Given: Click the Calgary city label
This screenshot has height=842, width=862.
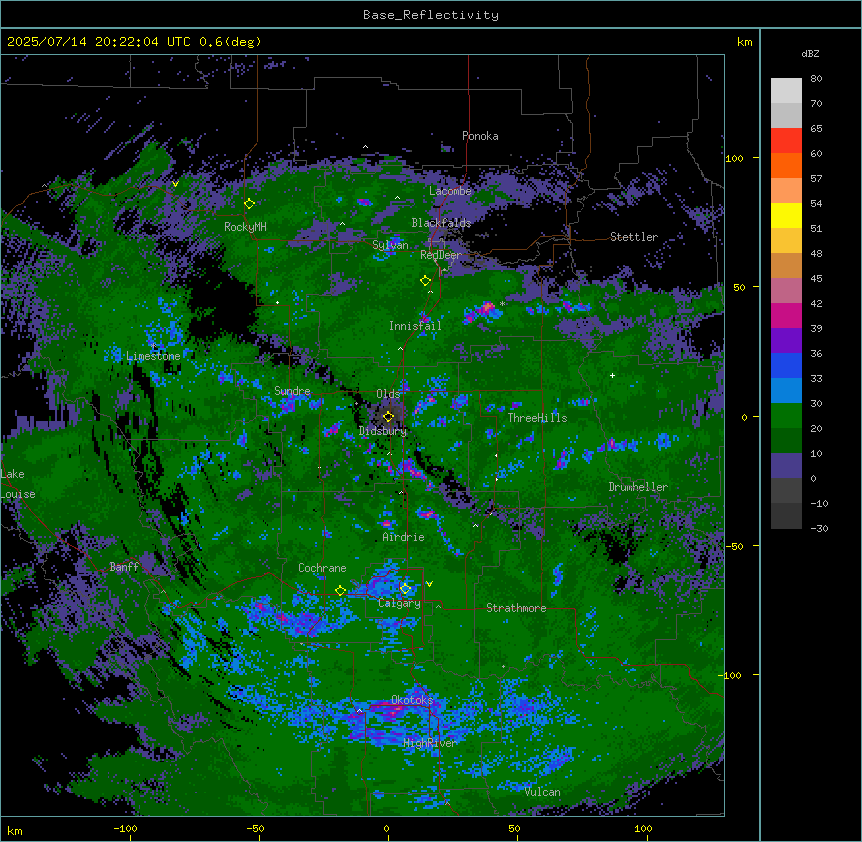Looking at the screenshot, I should click(399, 603).
